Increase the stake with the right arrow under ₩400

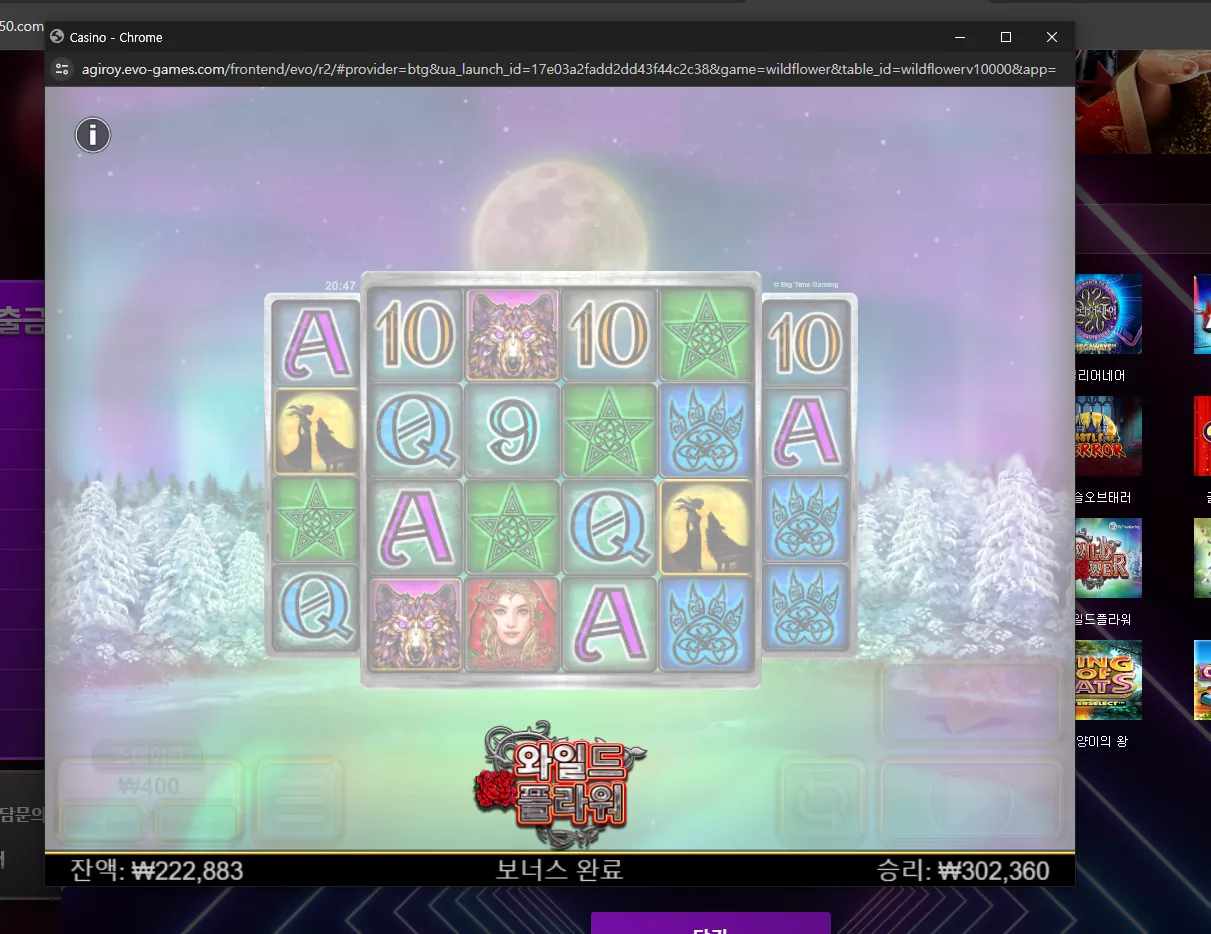point(196,823)
